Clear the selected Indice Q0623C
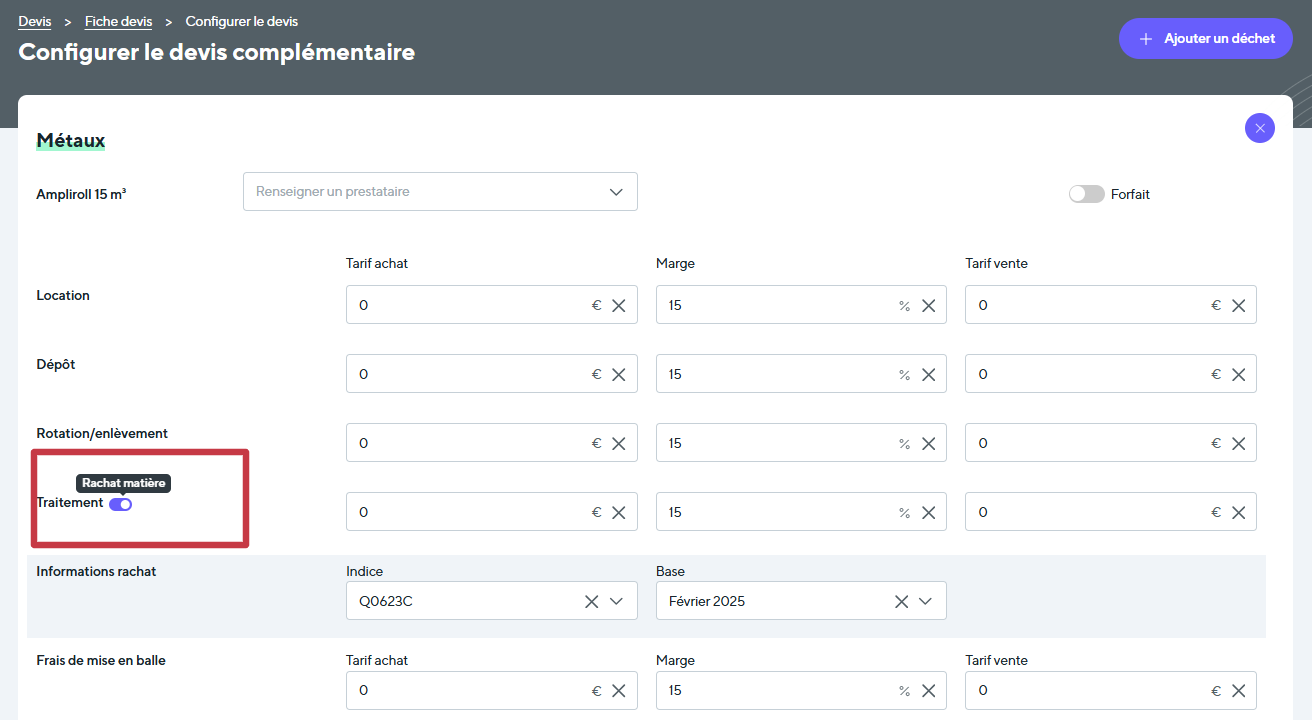The width and height of the screenshot is (1312, 720). click(591, 602)
